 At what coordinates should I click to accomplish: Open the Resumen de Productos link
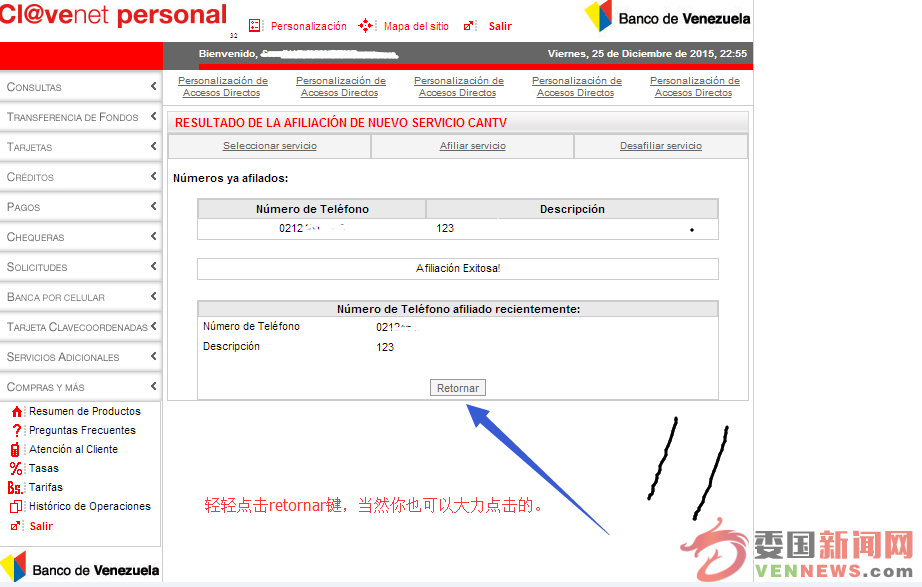(x=85, y=411)
